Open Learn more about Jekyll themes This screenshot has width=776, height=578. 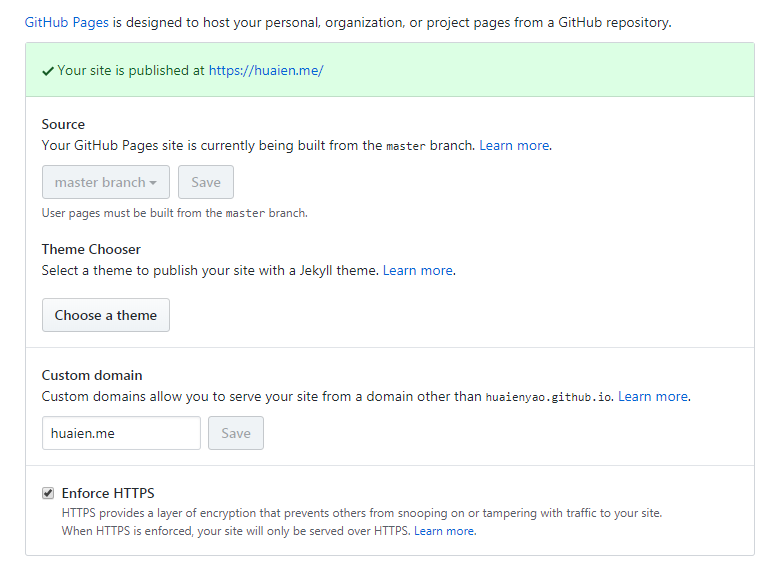point(418,271)
